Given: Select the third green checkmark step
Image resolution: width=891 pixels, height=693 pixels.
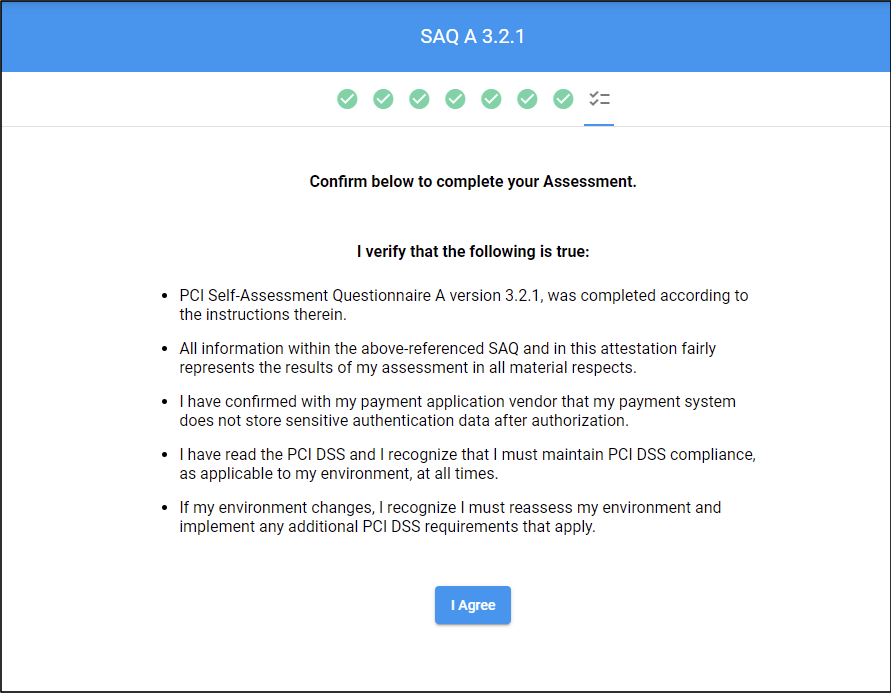Looking at the screenshot, I should coord(419,99).
